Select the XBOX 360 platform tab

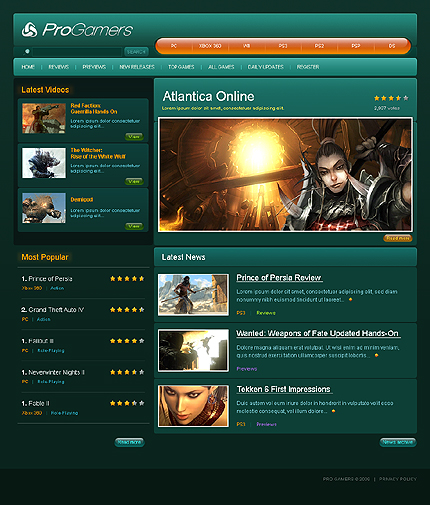coord(210,46)
